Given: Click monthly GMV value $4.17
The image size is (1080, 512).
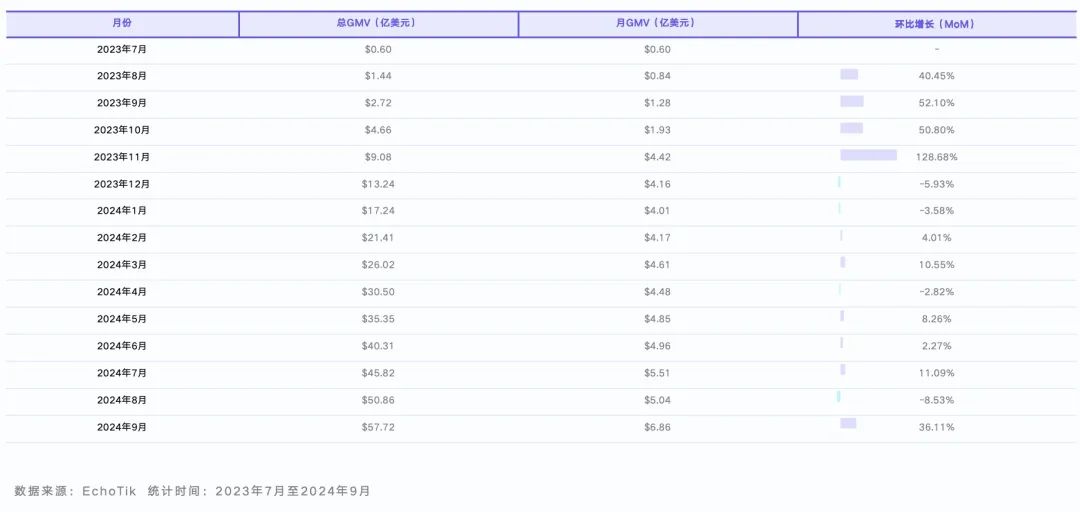Looking at the screenshot, I should pos(657,238).
